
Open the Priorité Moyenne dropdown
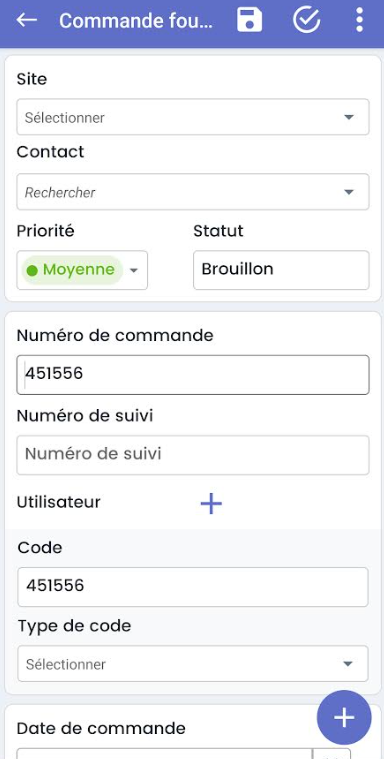tap(82, 270)
